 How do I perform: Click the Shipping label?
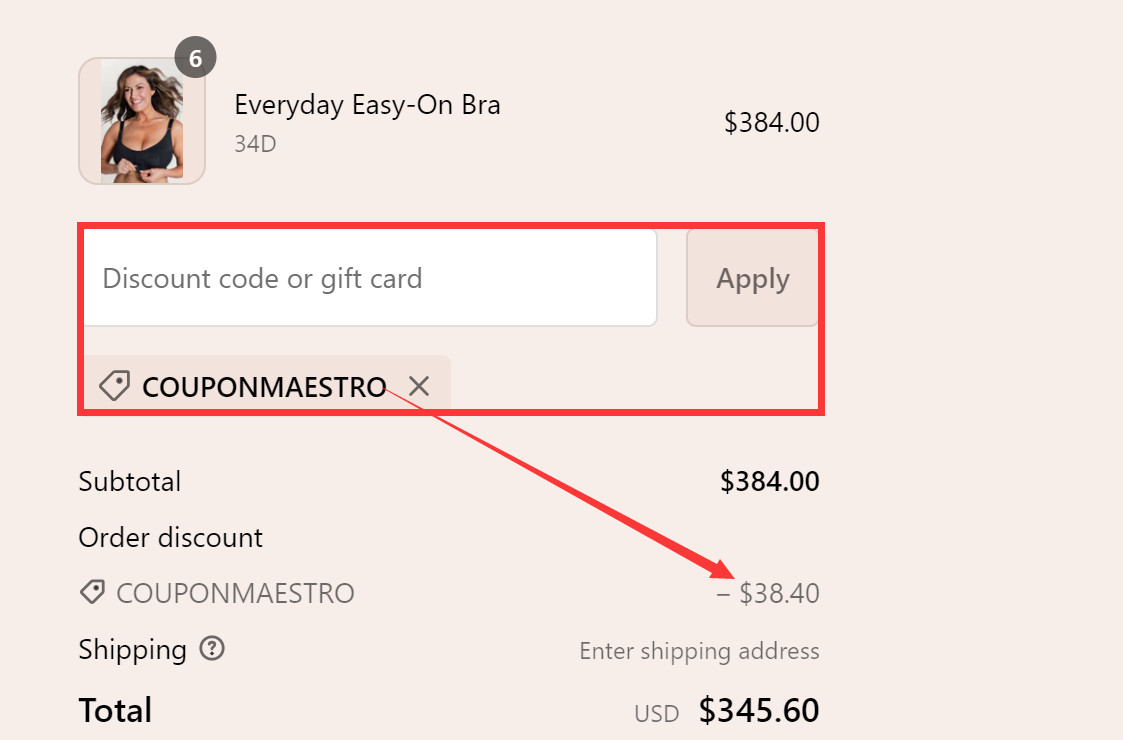(132, 650)
